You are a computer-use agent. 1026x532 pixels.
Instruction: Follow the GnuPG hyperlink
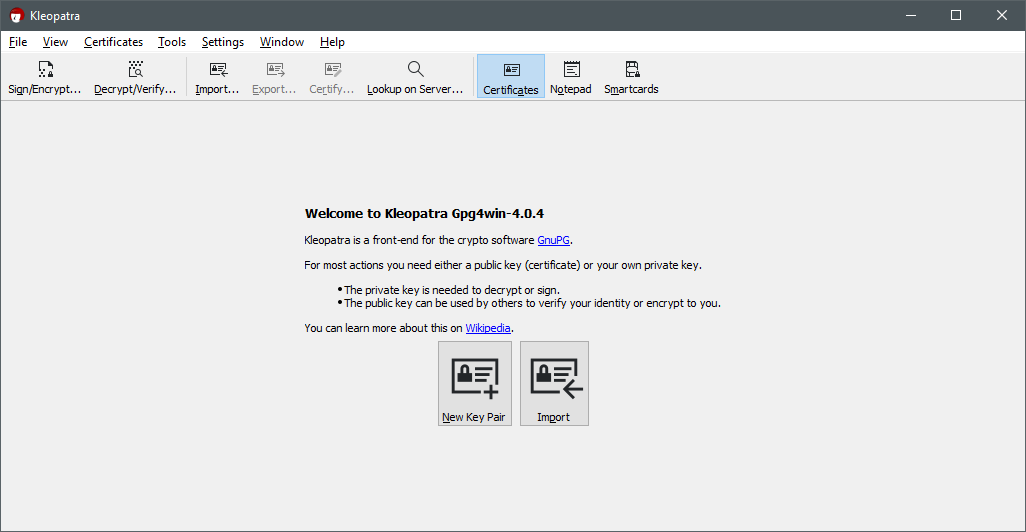(x=553, y=240)
